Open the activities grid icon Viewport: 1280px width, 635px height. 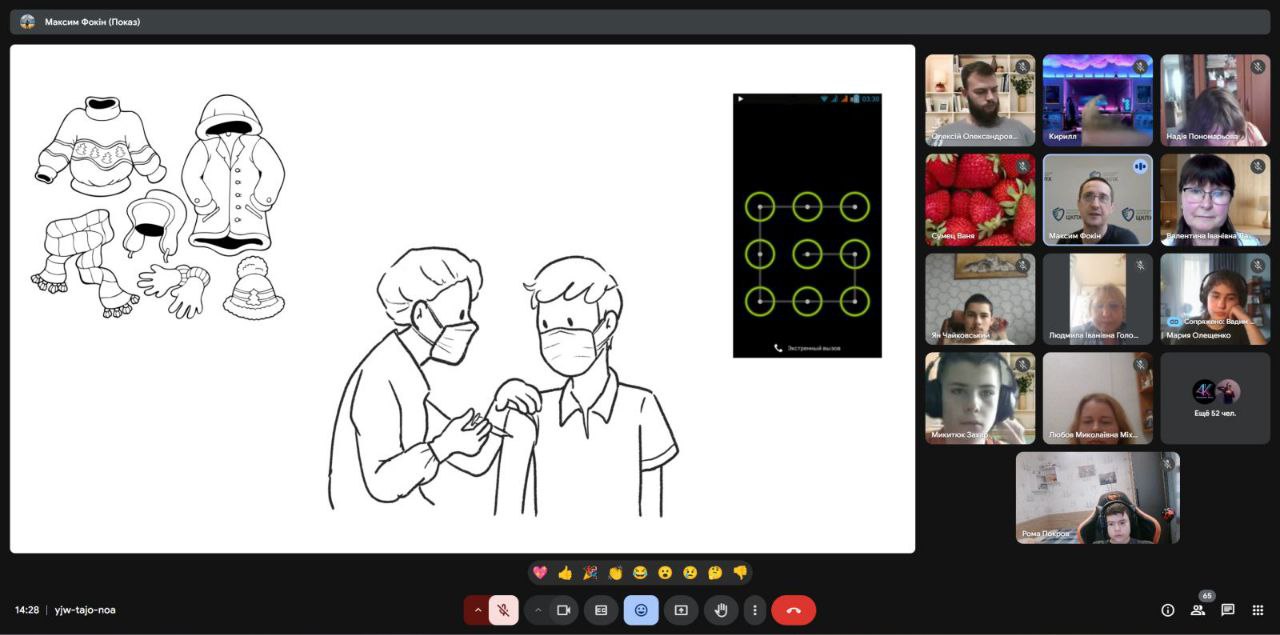click(x=1258, y=610)
